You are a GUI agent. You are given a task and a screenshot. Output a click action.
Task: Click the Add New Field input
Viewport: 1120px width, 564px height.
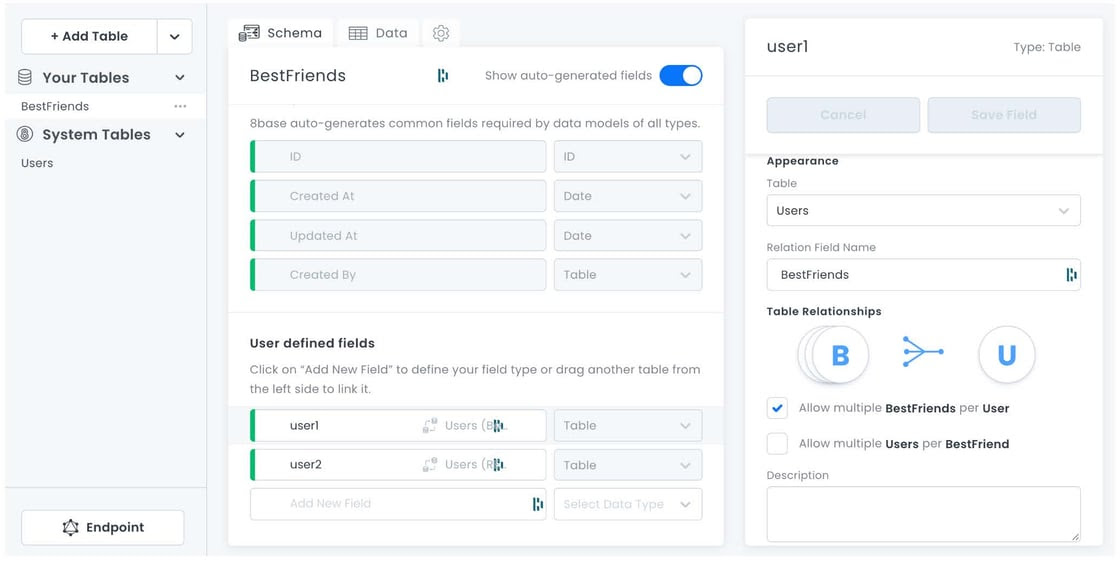coord(390,504)
